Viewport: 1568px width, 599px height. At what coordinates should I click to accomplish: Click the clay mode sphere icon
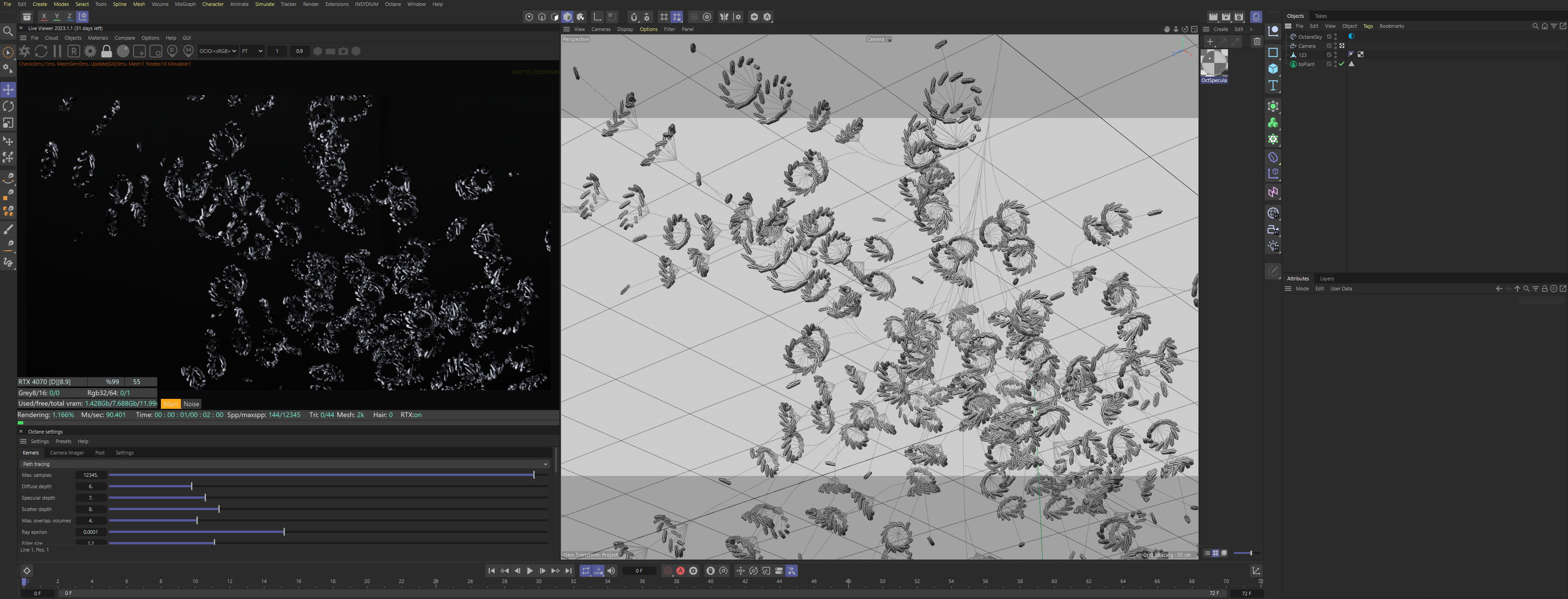pos(123,51)
